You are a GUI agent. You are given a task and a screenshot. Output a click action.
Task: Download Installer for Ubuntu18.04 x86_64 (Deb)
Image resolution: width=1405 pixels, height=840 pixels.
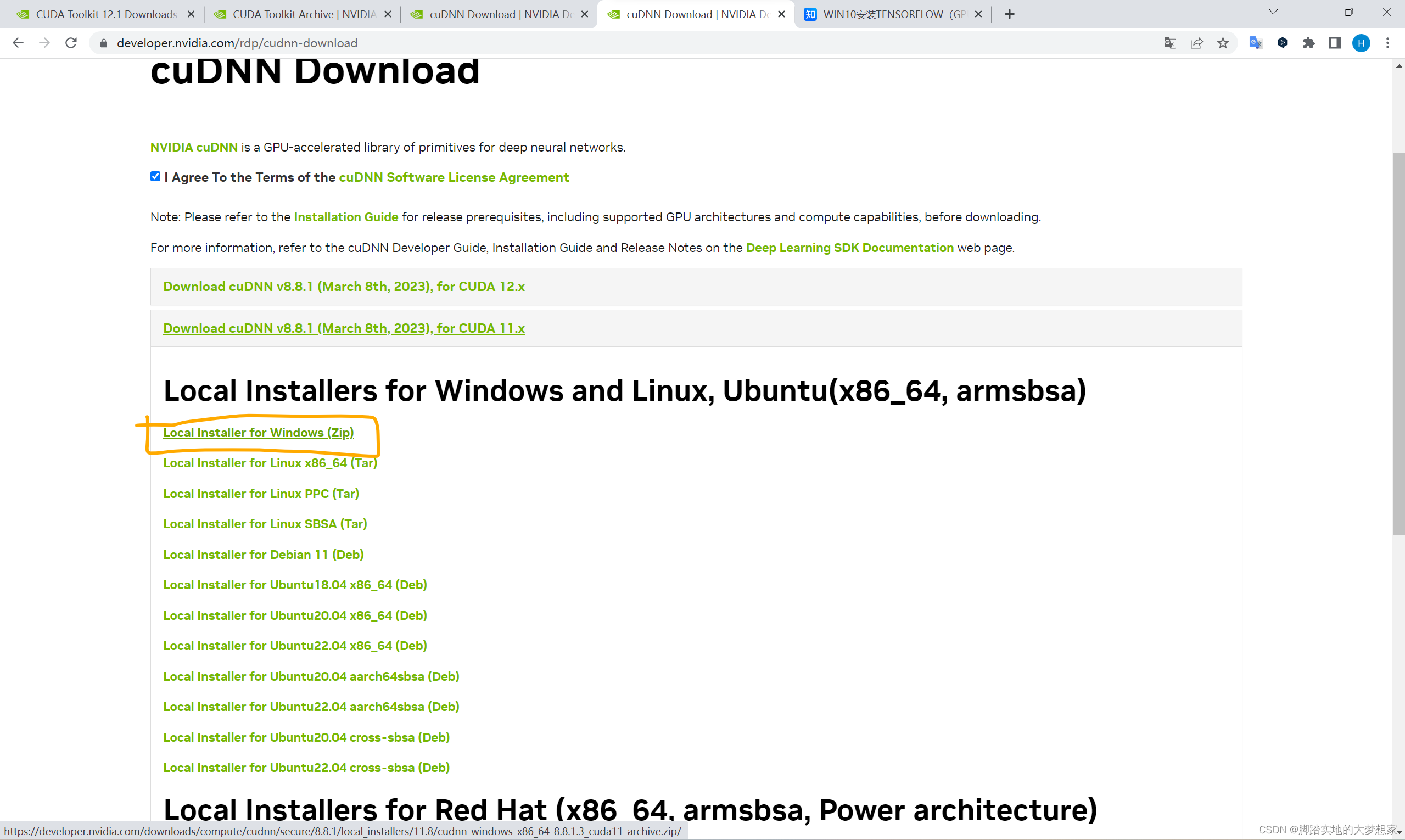click(295, 585)
